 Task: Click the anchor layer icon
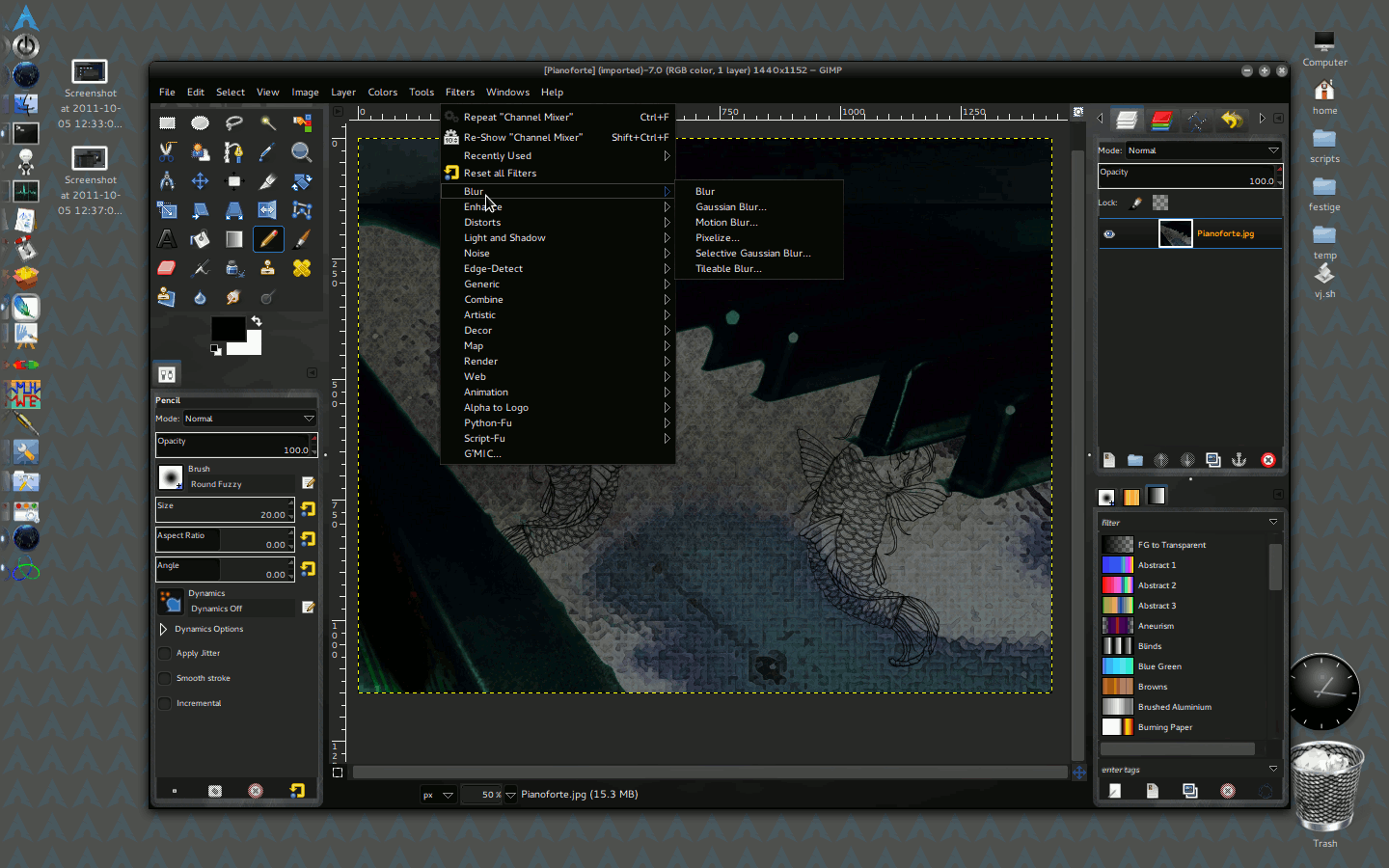click(x=1239, y=460)
